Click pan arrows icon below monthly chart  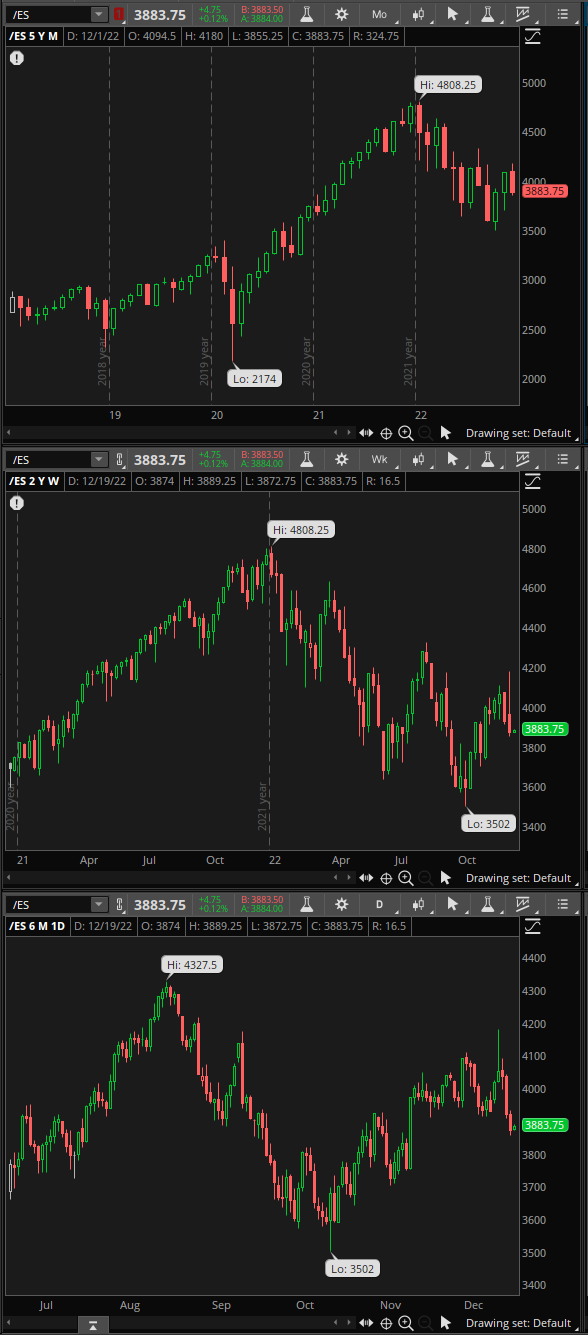[x=366, y=433]
